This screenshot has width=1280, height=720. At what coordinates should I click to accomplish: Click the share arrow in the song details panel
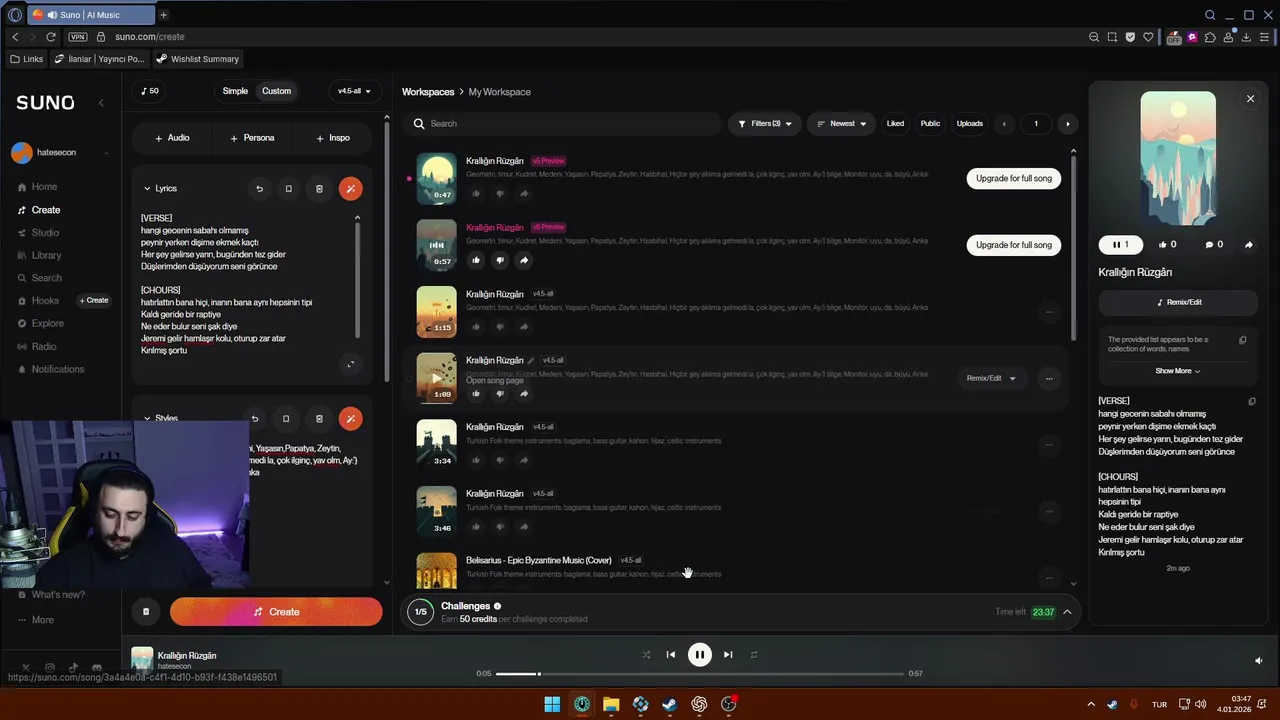[1248, 244]
